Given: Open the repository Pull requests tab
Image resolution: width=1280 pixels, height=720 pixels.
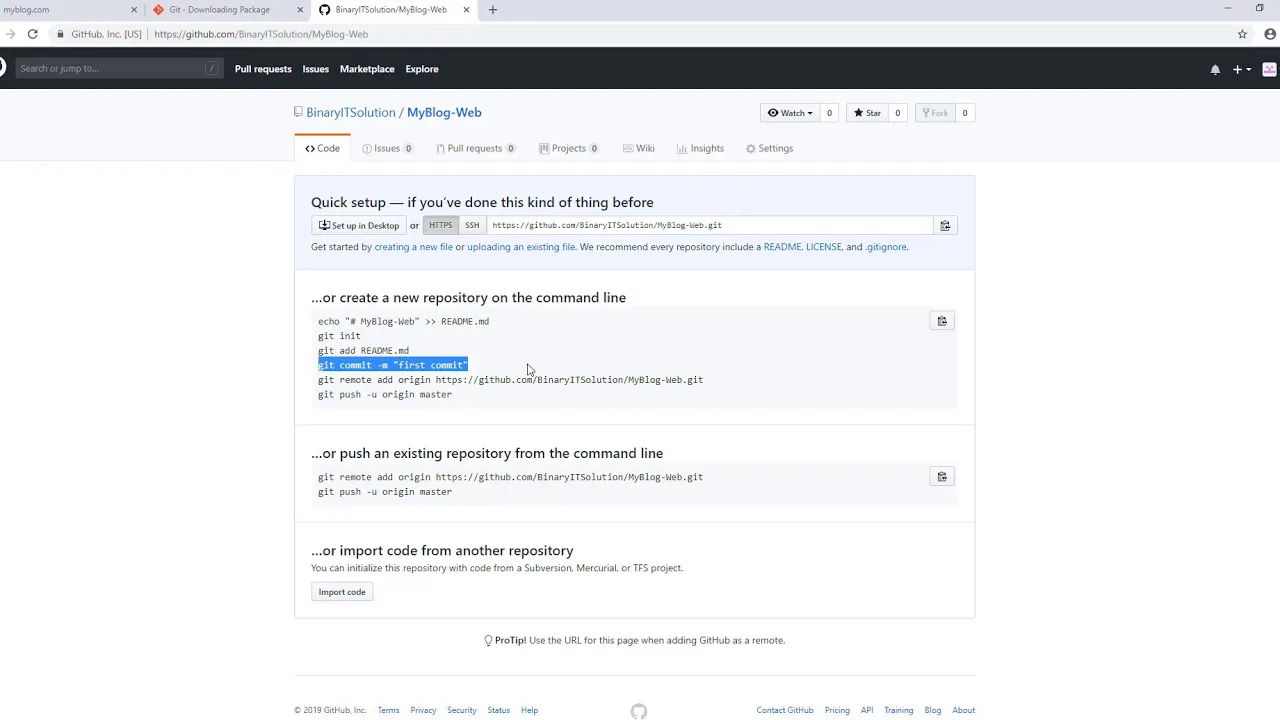Looking at the screenshot, I should point(475,148).
